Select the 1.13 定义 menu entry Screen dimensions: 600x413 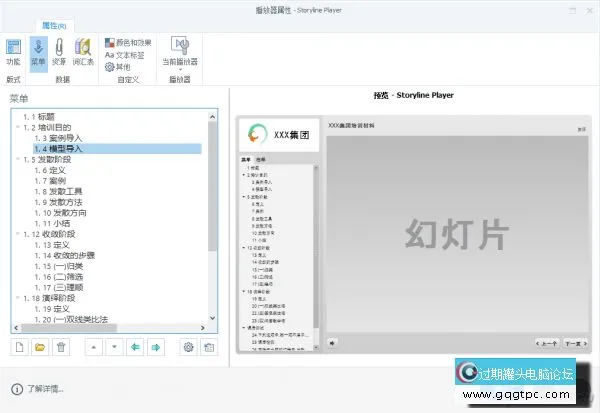(x=52, y=245)
